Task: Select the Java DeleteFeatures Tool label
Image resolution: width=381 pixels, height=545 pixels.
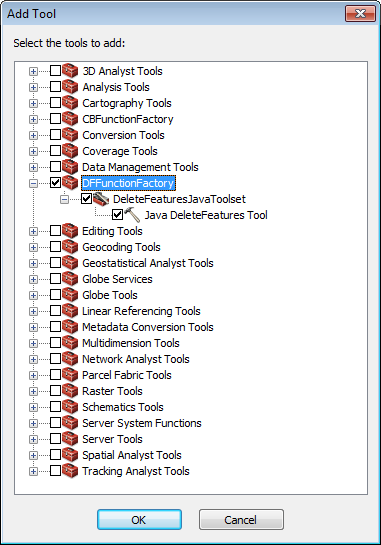Action: tap(206, 215)
